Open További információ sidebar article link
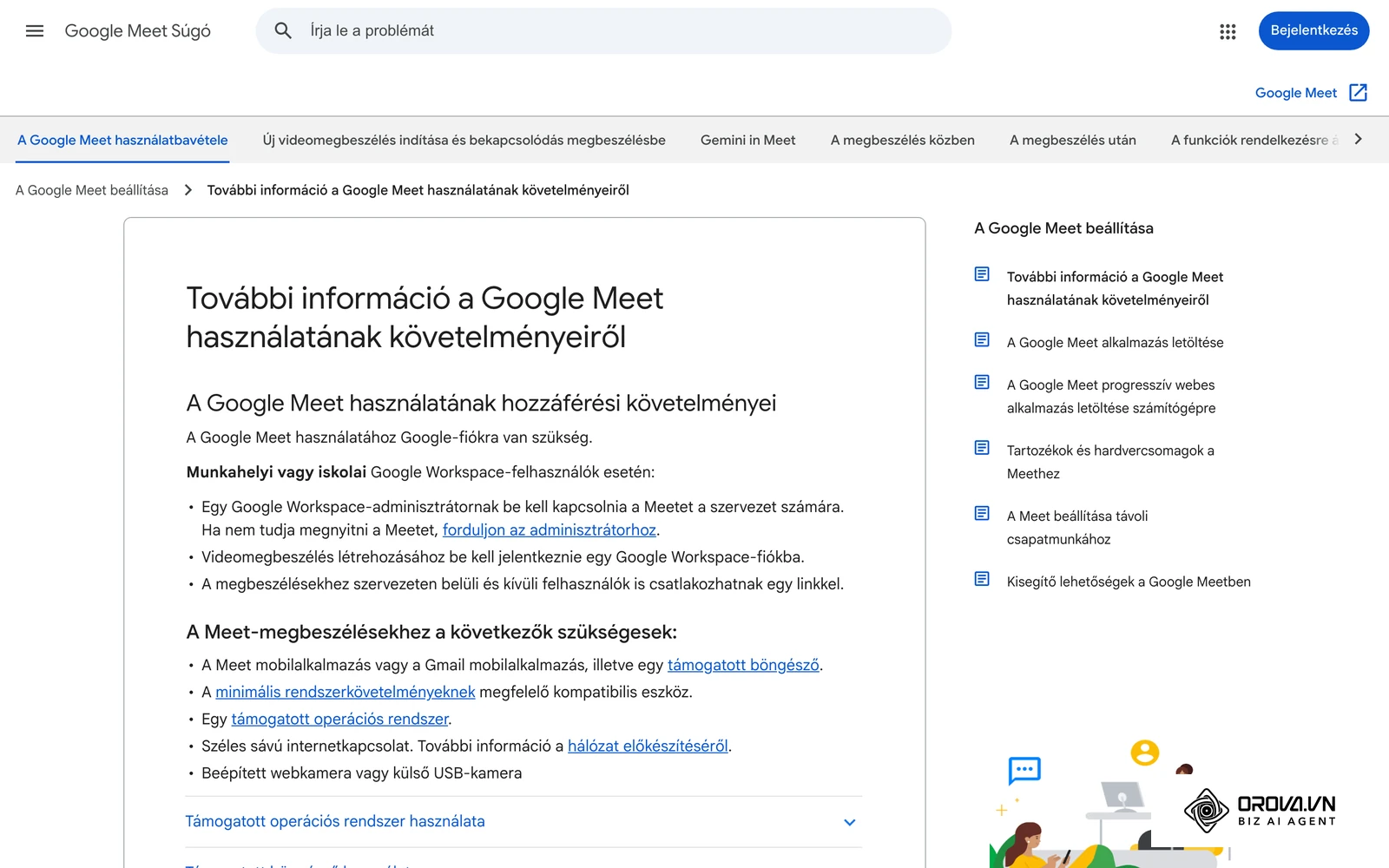The image size is (1389, 868). (1115, 288)
